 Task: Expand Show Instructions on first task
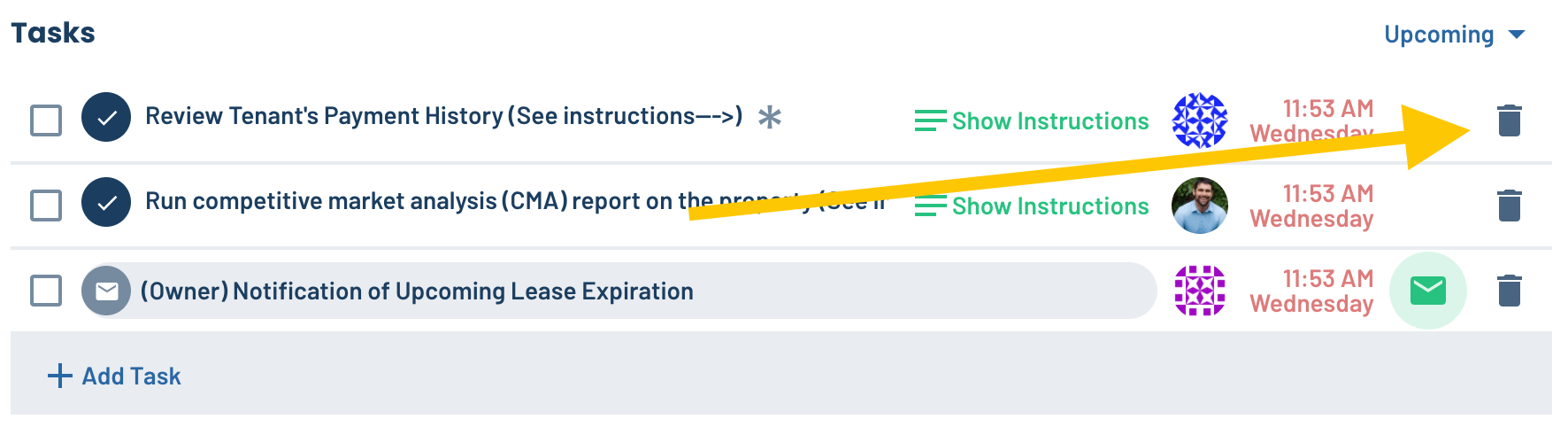click(x=1032, y=120)
